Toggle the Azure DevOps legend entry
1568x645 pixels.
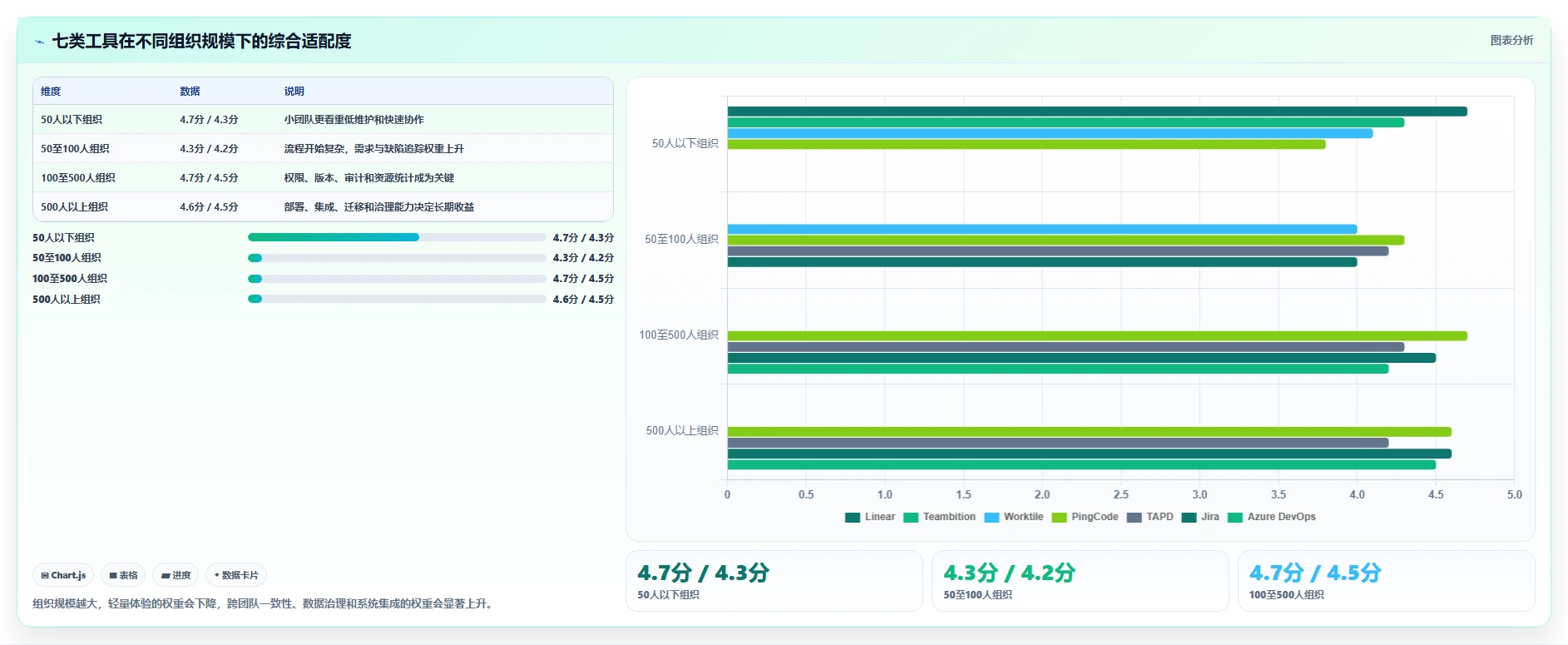(1272, 517)
